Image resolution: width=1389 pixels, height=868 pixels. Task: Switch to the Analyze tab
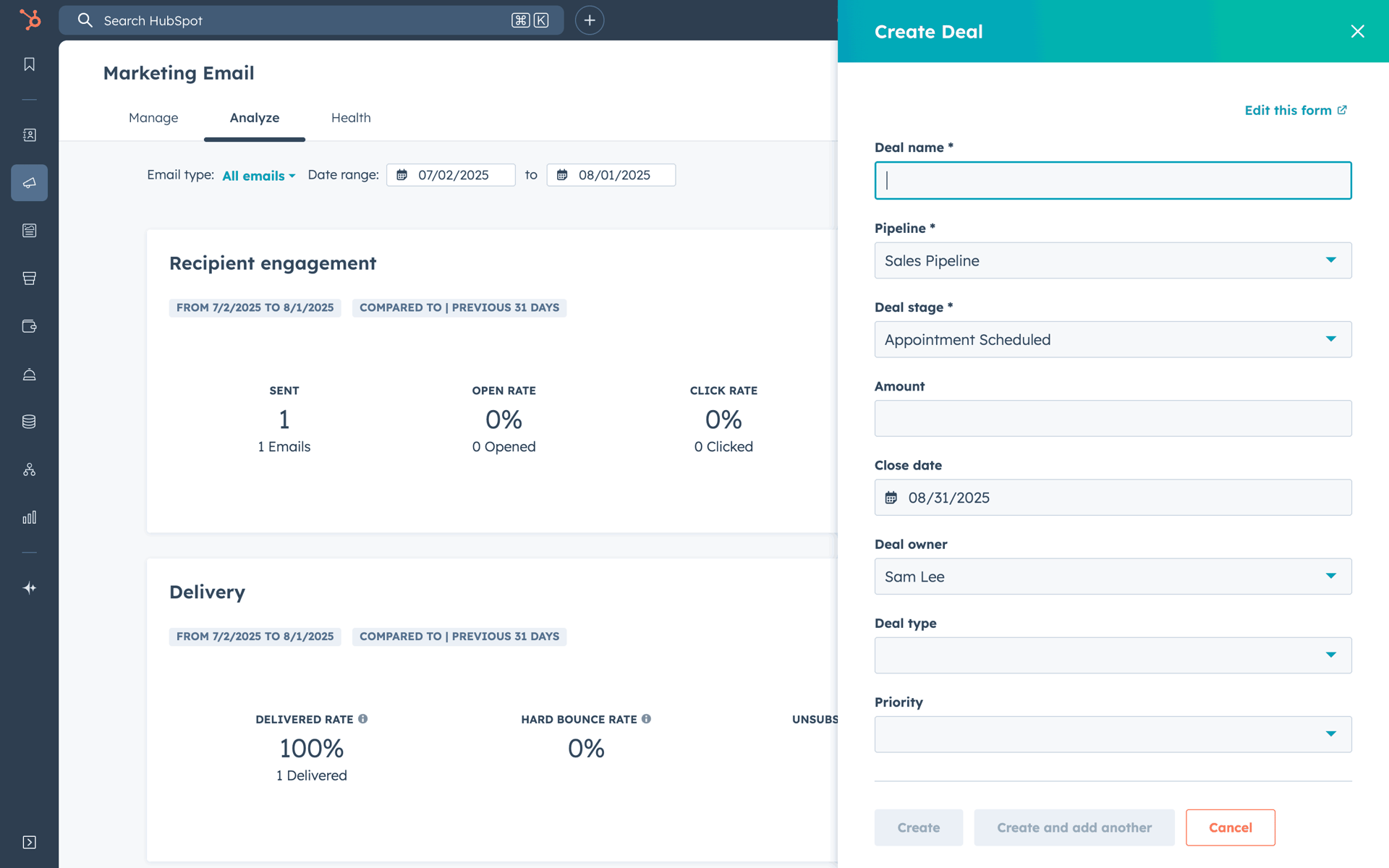[x=255, y=118]
